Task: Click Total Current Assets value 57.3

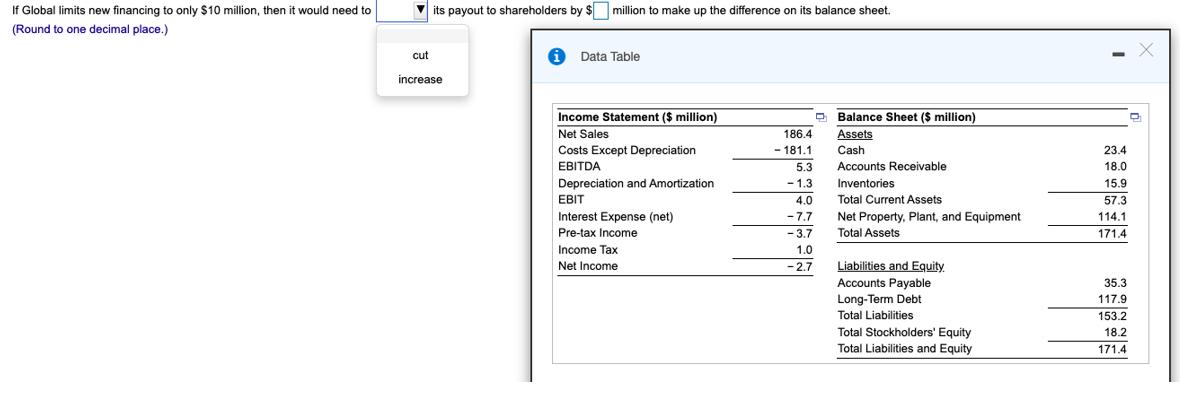Action: coord(1115,200)
